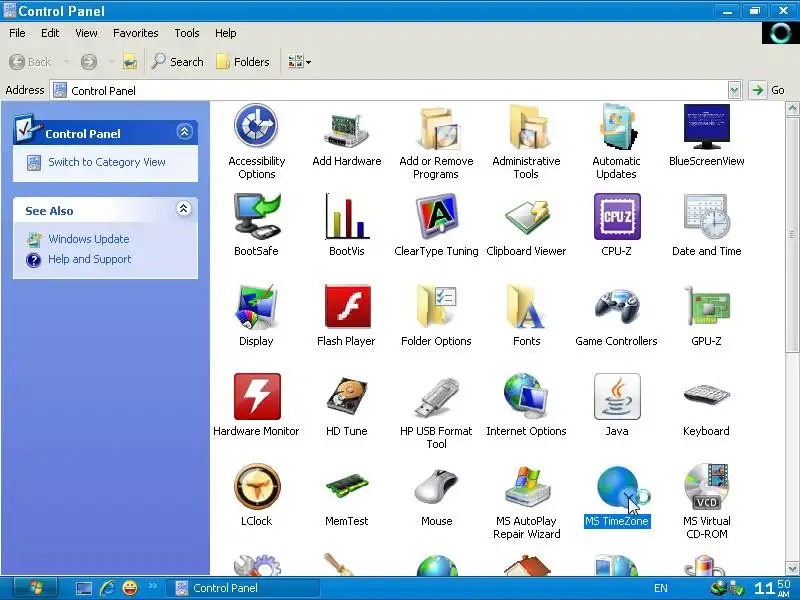Open the Administrative Tools folder
This screenshot has width=800, height=600.
coord(526,141)
